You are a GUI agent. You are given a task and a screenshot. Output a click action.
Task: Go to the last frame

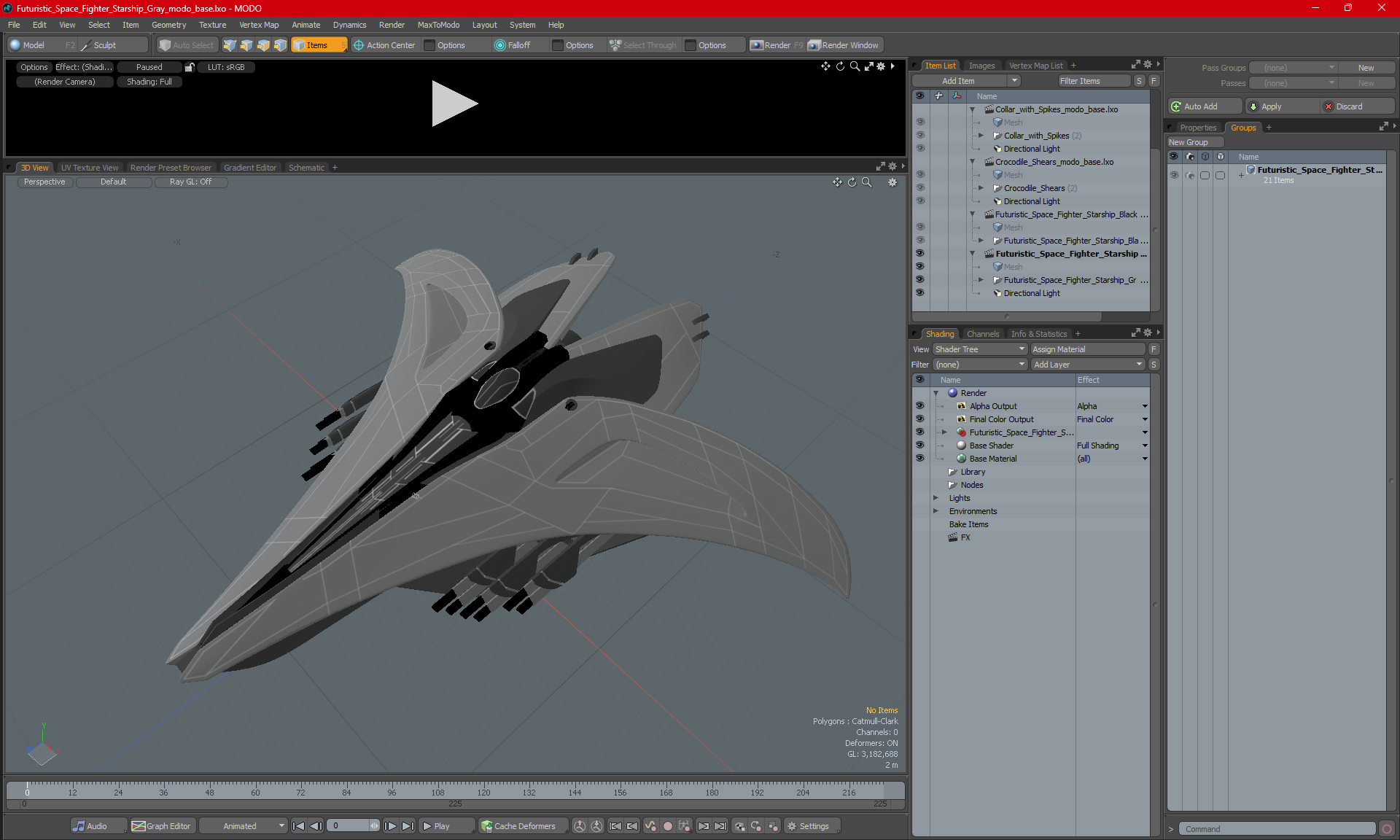pos(408,826)
